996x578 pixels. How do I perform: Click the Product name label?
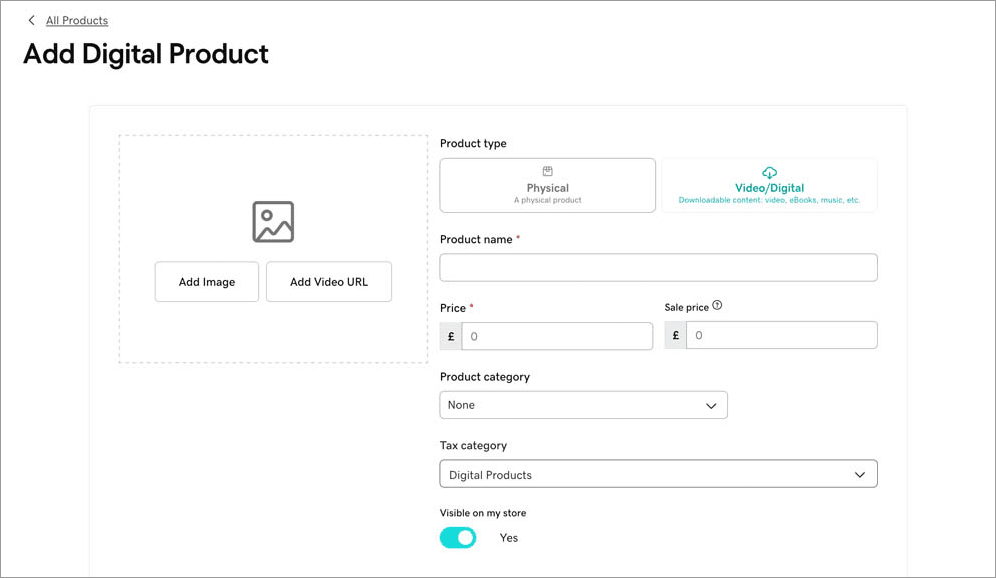(476, 239)
